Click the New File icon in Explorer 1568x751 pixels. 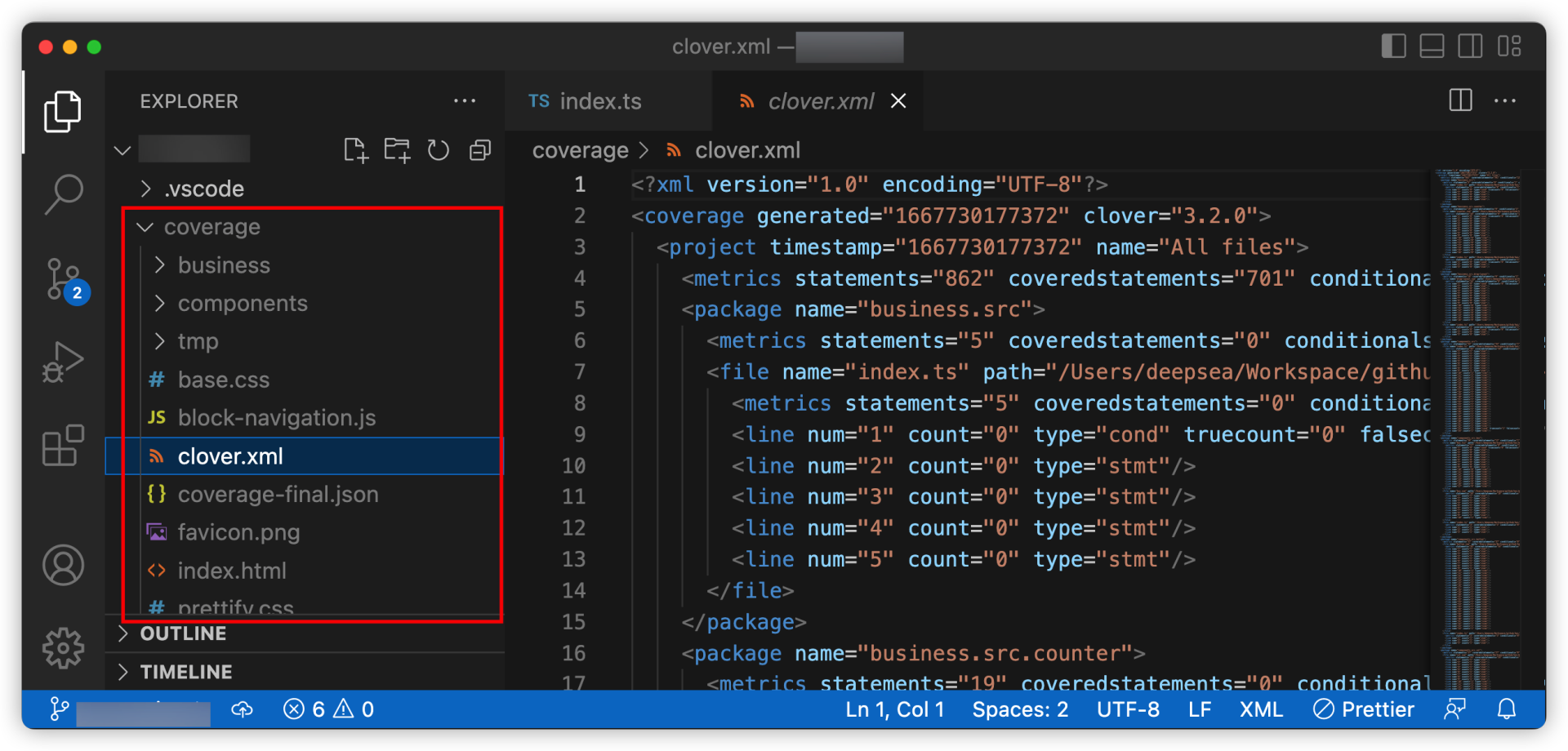tap(355, 150)
